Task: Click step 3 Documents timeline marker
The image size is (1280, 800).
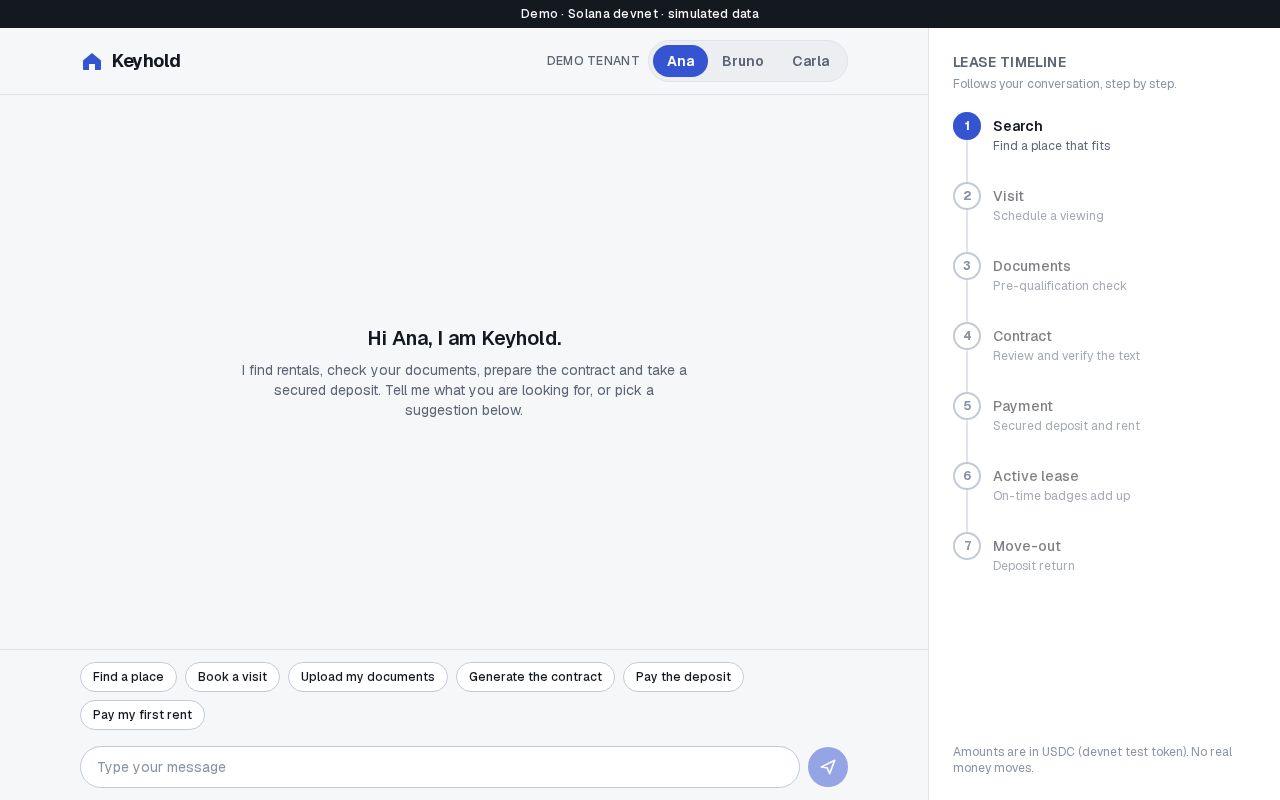Action: click(x=967, y=266)
